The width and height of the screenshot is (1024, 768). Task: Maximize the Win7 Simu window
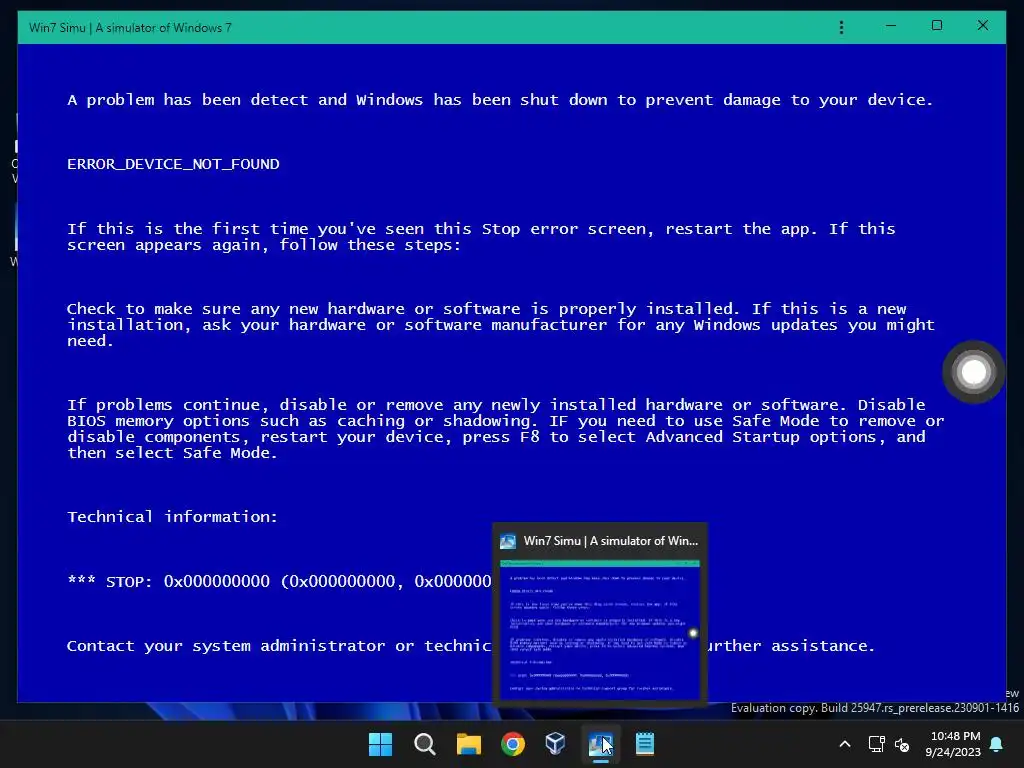pos(936,26)
